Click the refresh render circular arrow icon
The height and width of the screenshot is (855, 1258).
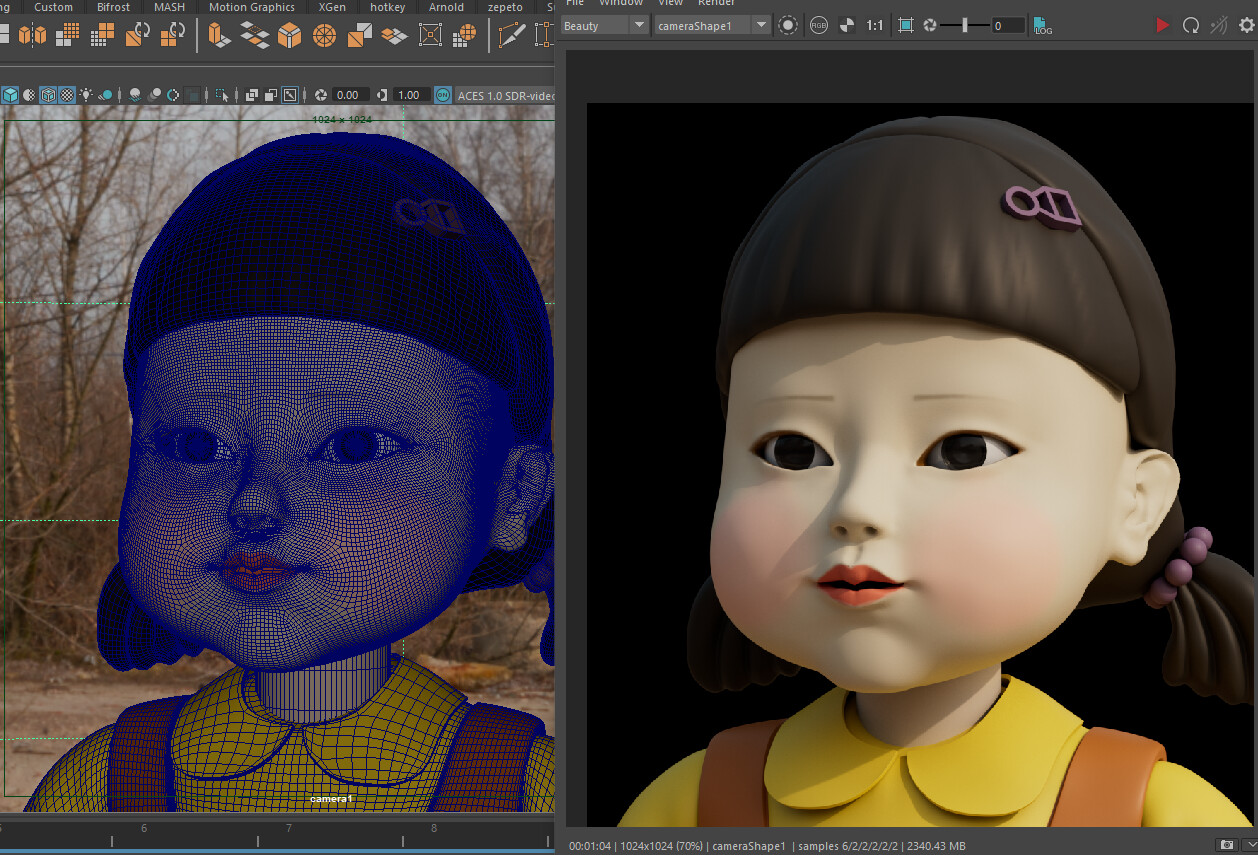click(x=1191, y=25)
